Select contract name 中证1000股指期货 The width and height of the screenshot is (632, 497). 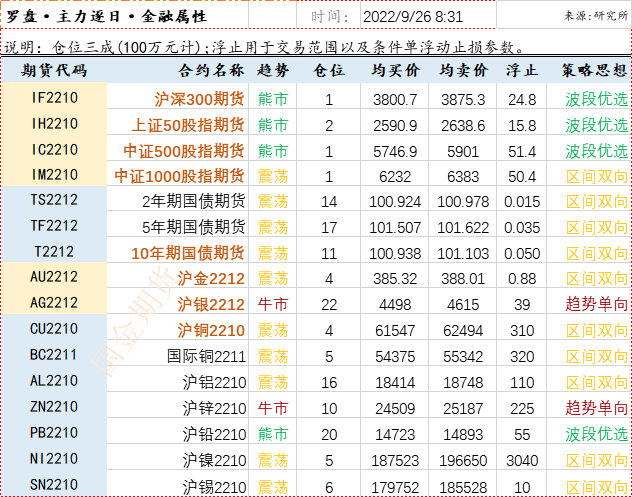pos(180,176)
